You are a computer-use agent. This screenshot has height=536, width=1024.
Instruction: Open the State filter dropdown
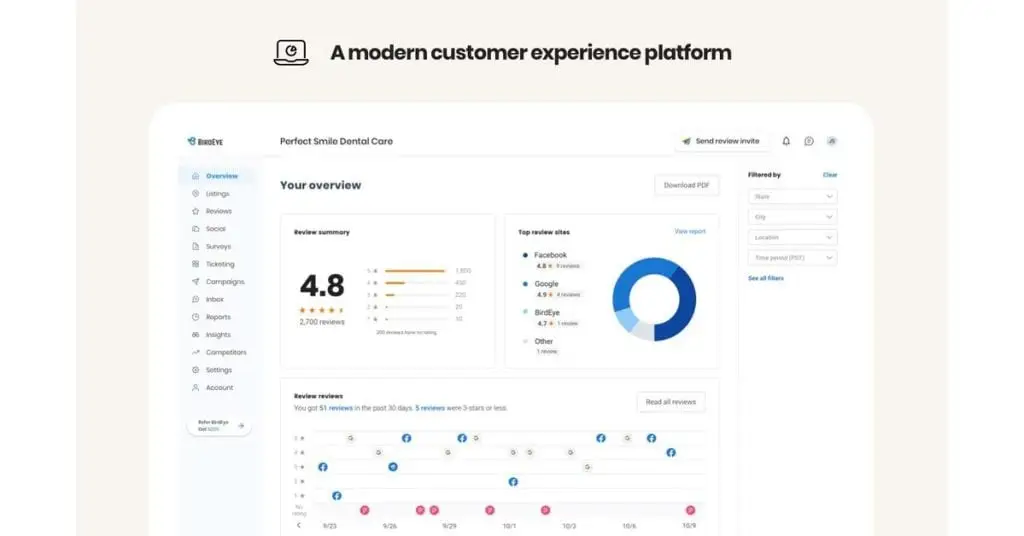[x=792, y=197]
